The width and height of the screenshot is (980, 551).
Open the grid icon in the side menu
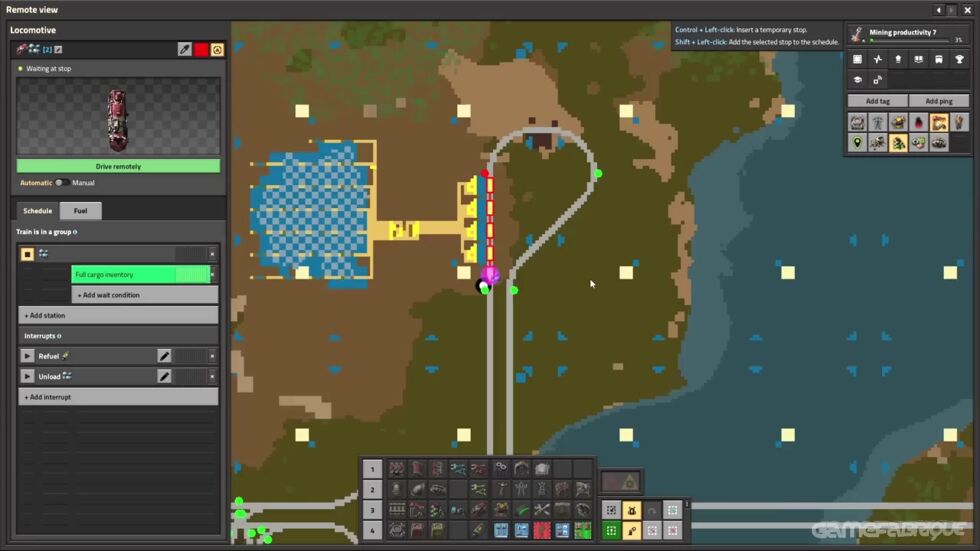coord(858,59)
